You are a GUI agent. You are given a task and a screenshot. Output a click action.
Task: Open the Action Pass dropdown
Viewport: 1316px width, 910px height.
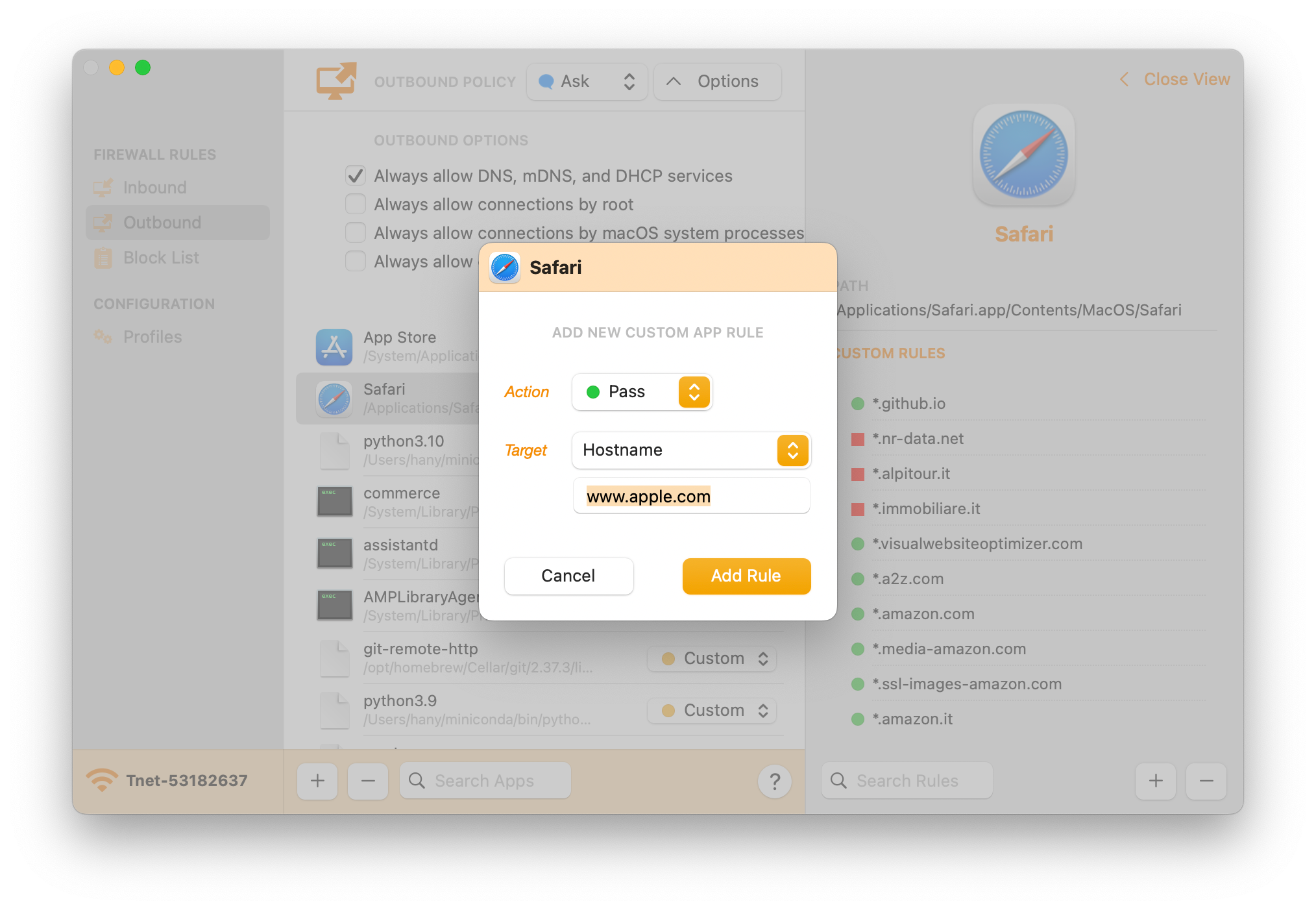pyautogui.click(x=641, y=392)
